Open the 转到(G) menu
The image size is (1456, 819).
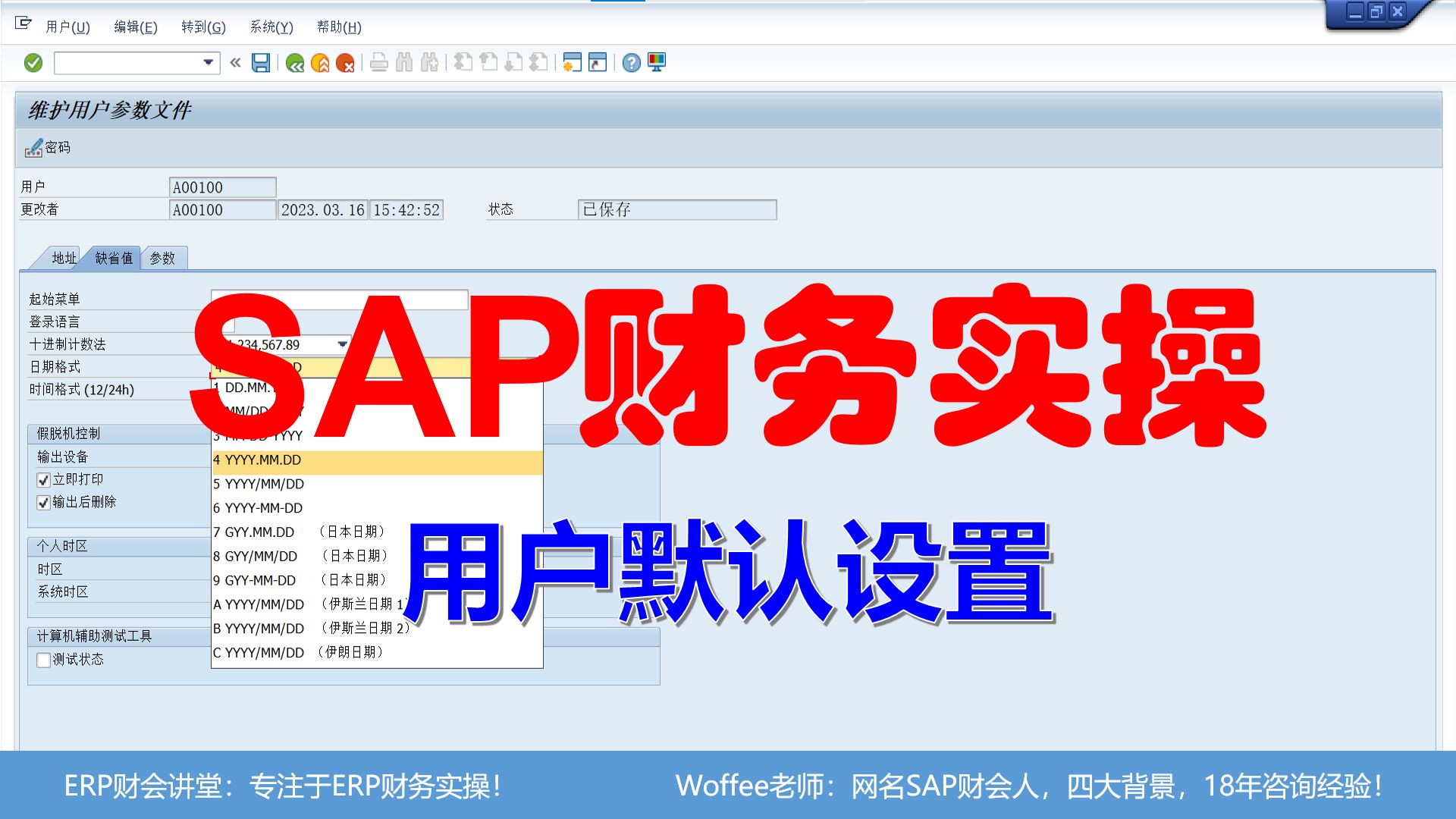(203, 27)
